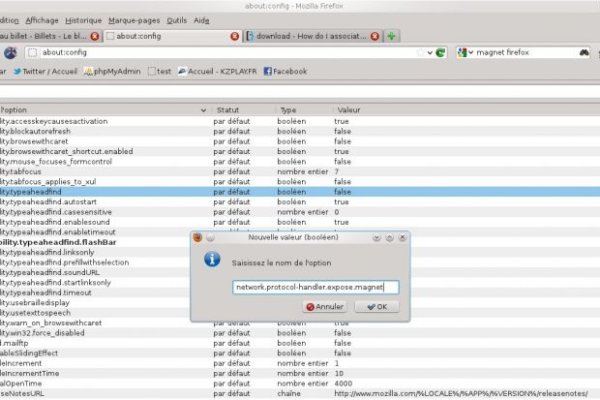The image size is (600, 400).
Task: Open the Facebook bookmark
Action: pyautogui.click(x=284, y=71)
